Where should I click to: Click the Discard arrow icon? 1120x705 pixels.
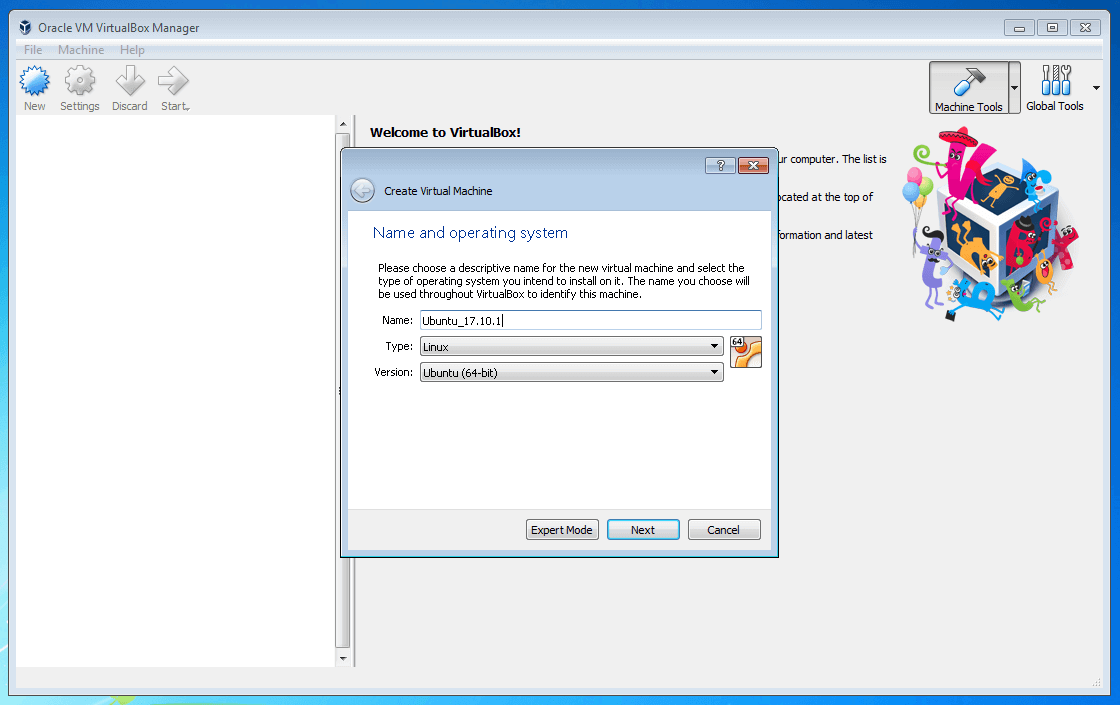click(x=130, y=81)
